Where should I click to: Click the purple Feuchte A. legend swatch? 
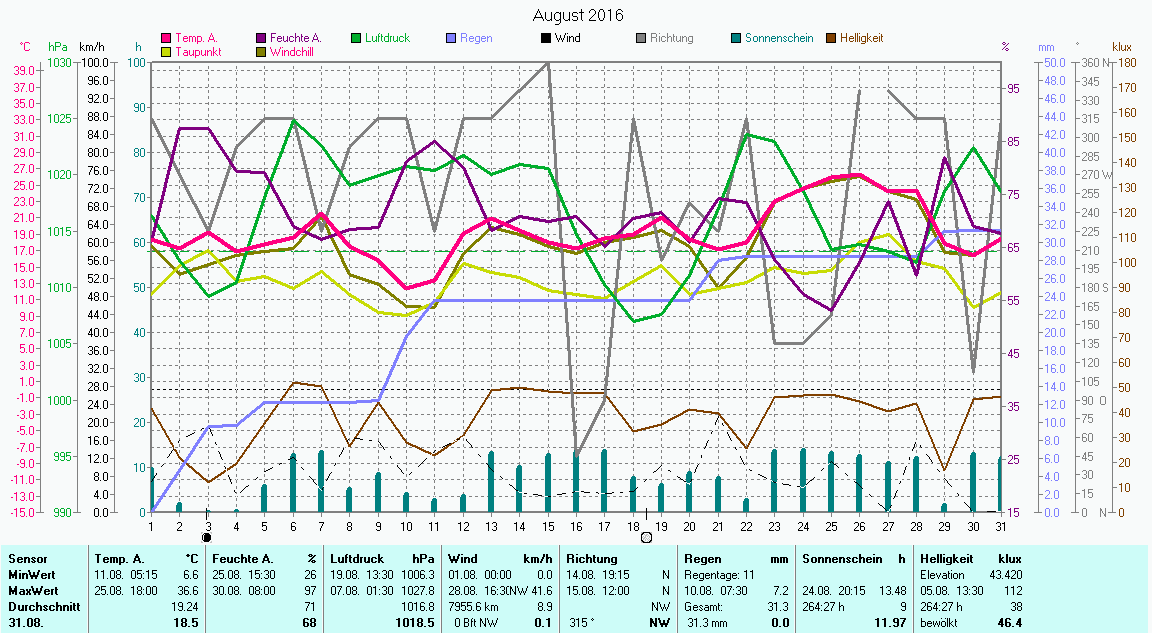262,38
